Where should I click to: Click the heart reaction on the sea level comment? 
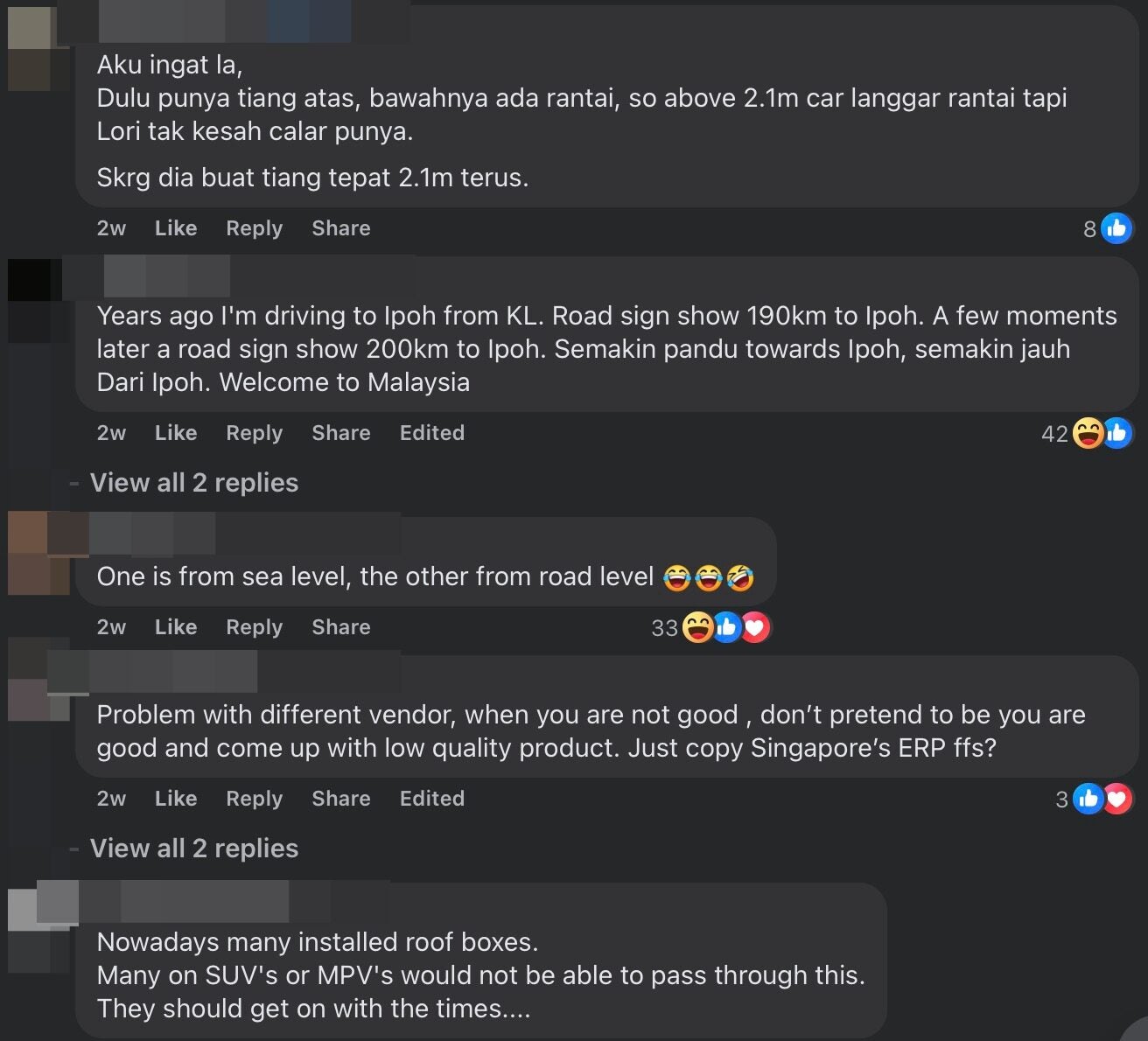click(754, 627)
